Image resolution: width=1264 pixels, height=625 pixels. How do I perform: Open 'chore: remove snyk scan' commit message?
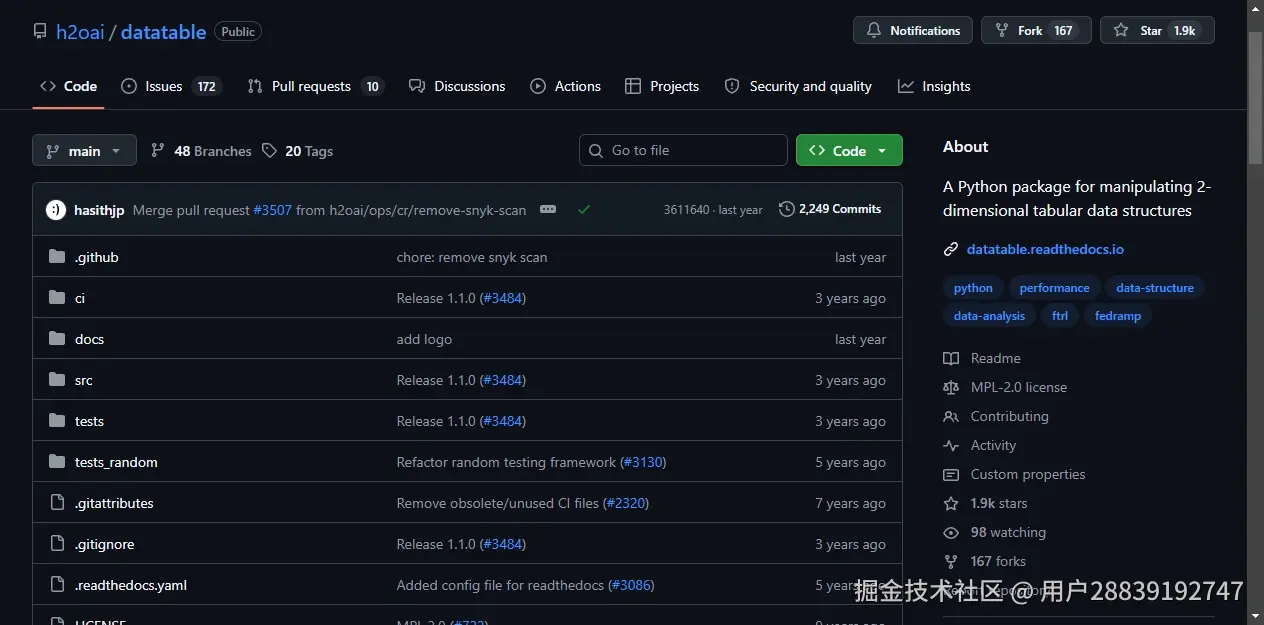pyautogui.click(x=472, y=257)
